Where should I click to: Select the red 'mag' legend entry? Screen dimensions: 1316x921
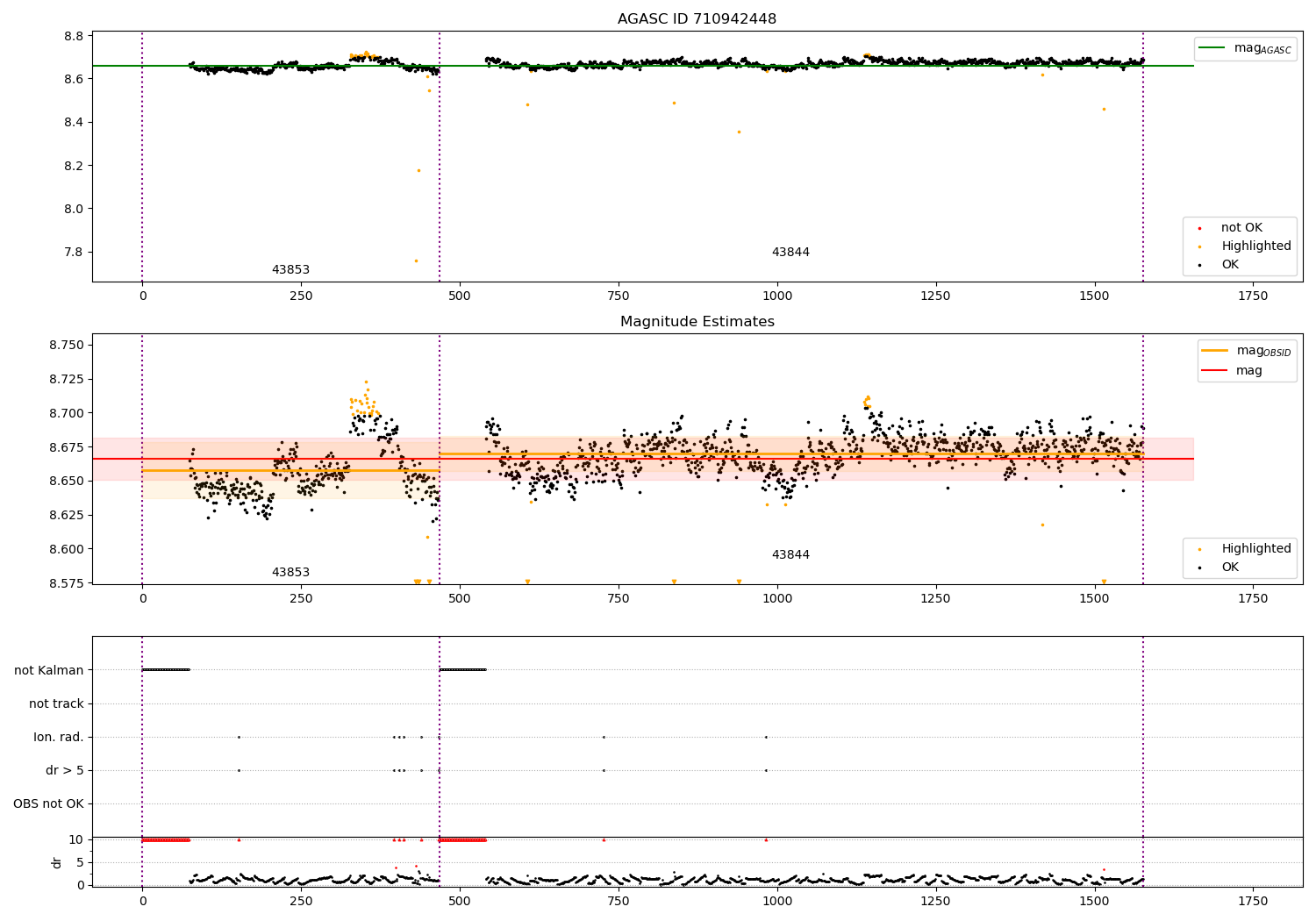click(x=1233, y=370)
